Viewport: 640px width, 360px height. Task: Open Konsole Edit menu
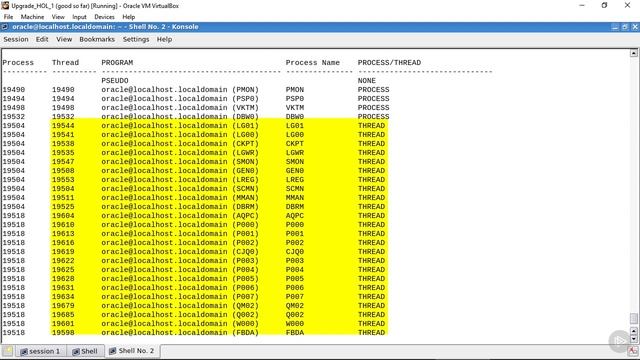tap(42, 39)
